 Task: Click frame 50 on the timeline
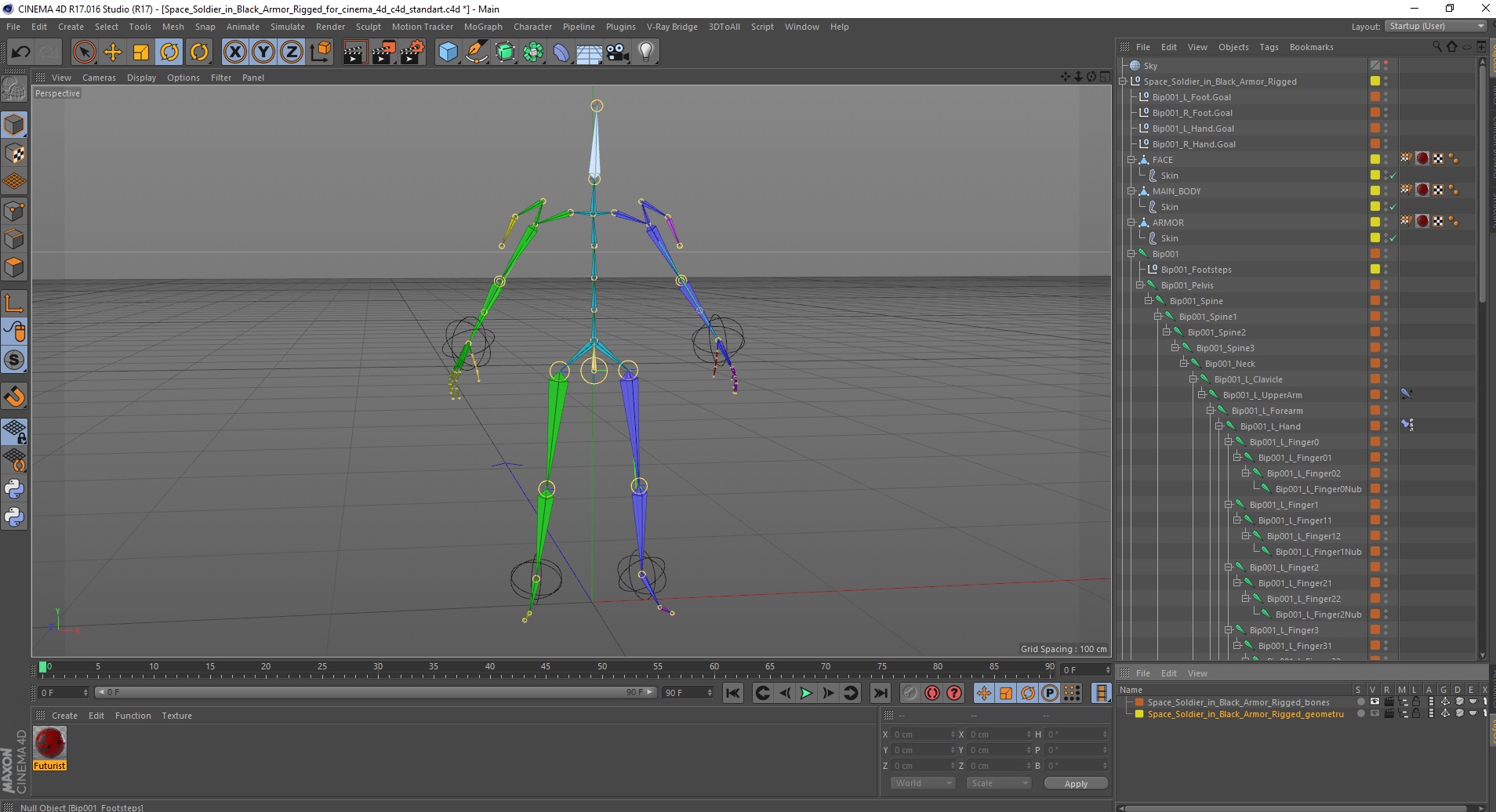point(601,668)
